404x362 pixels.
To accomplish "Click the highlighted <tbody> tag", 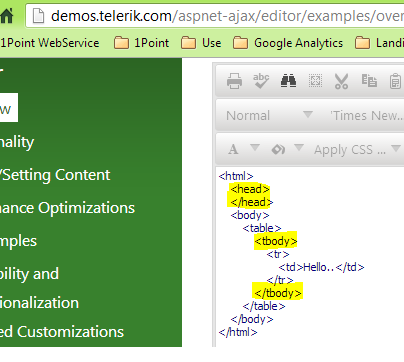I will tap(275, 241).
